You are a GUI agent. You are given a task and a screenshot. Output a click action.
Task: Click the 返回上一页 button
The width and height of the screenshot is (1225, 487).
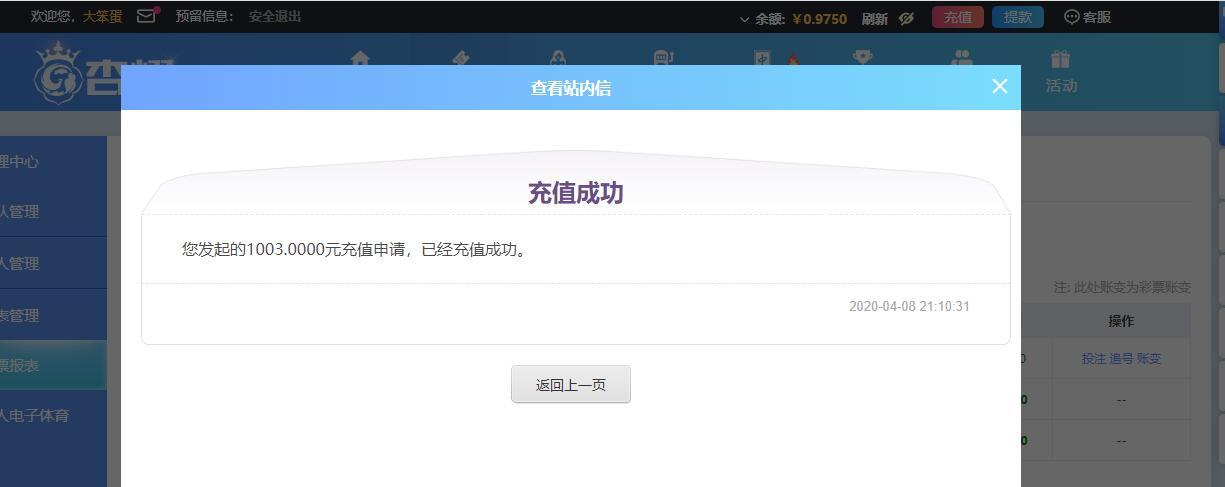coord(571,384)
